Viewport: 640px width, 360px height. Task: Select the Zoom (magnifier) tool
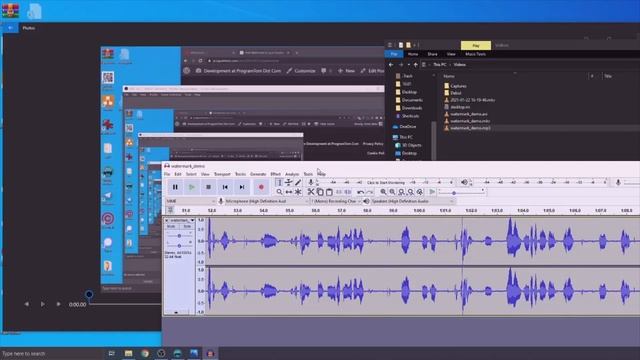279,192
